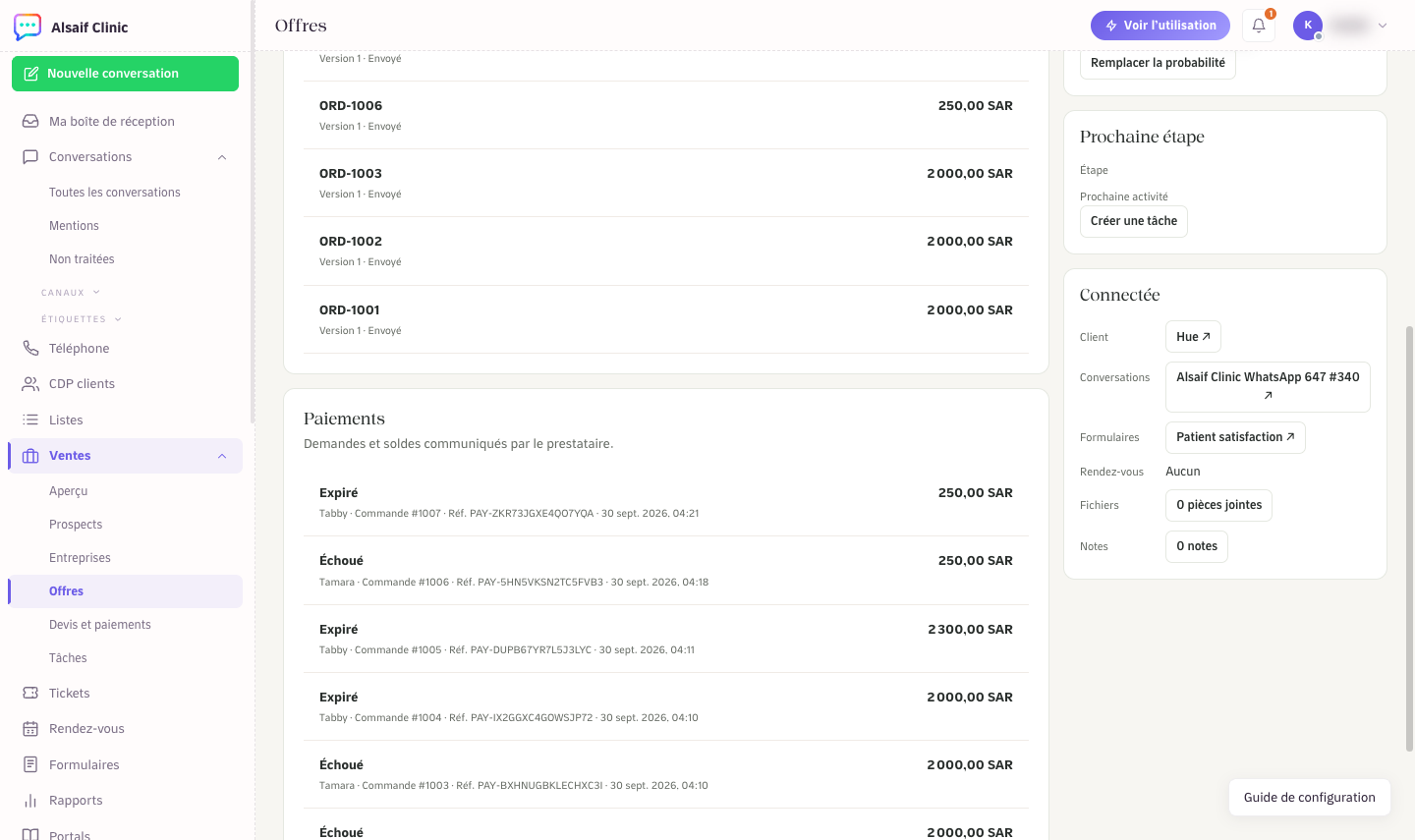Image resolution: width=1415 pixels, height=840 pixels.
Task: Open Prospects under Ventes
Action: click(x=76, y=525)
